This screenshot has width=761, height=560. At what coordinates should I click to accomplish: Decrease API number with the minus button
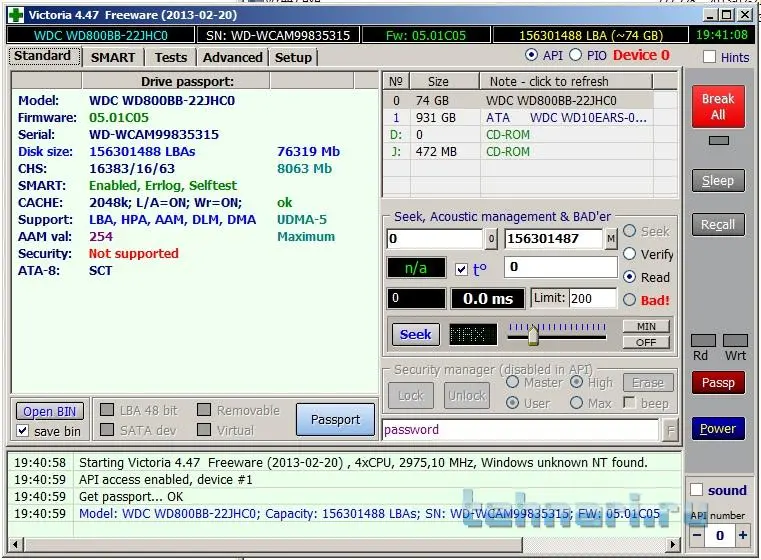696,536
